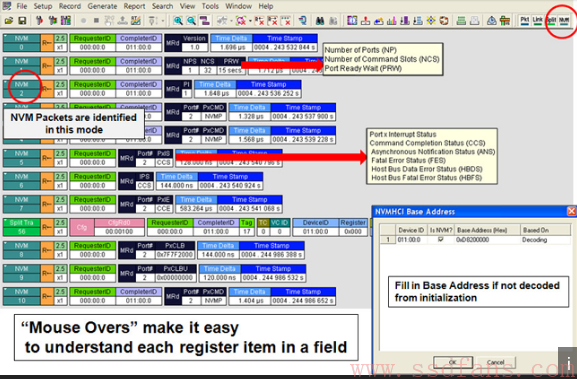Switch to Pkt packet view level
The width and height of the screenshot is (577, 379).
coord(525,20)
